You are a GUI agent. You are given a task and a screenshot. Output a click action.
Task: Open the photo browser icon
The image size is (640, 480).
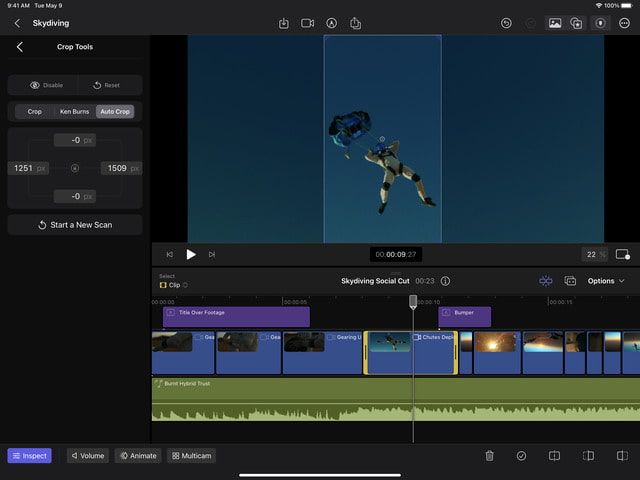(x=554, y=23)
